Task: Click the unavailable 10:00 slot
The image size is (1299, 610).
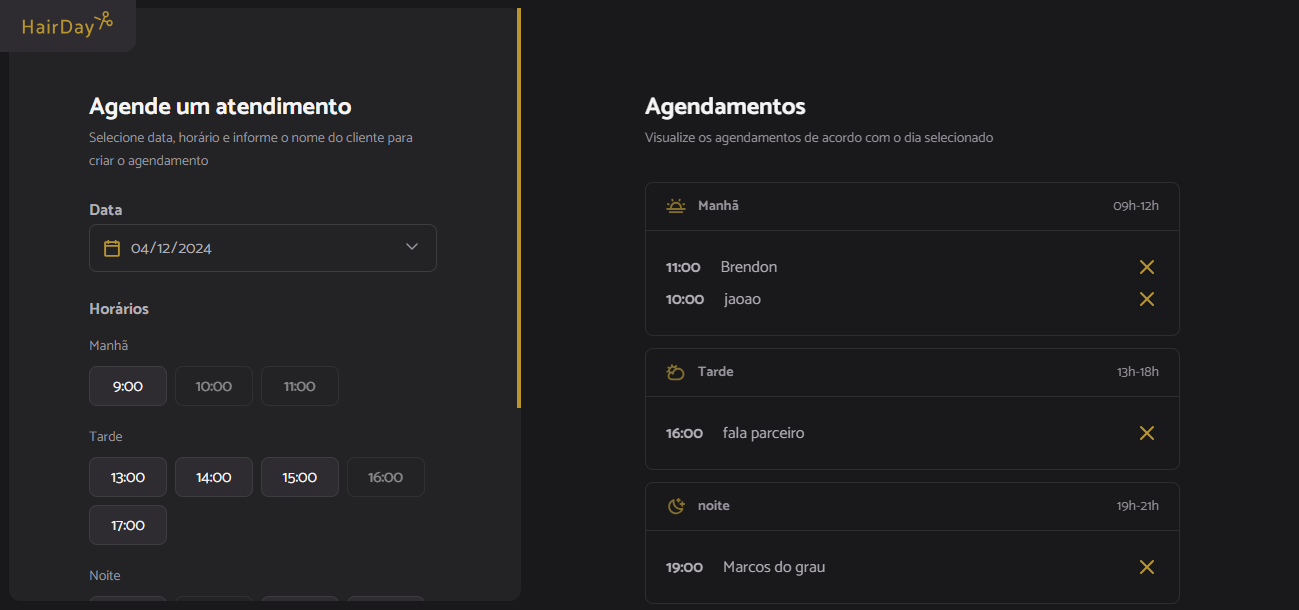Action: point(214,386)
